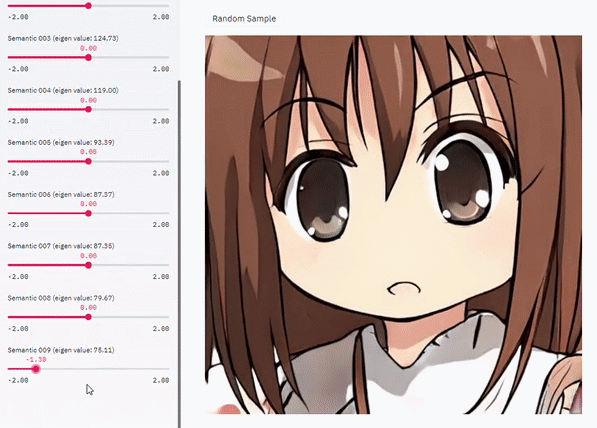Click the -1.38 value above Semantic 009 slider

tap(36, 359)
